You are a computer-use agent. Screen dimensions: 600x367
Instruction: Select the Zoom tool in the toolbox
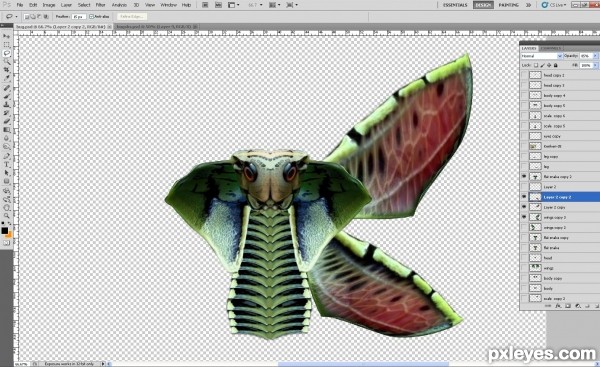[7, 216]
